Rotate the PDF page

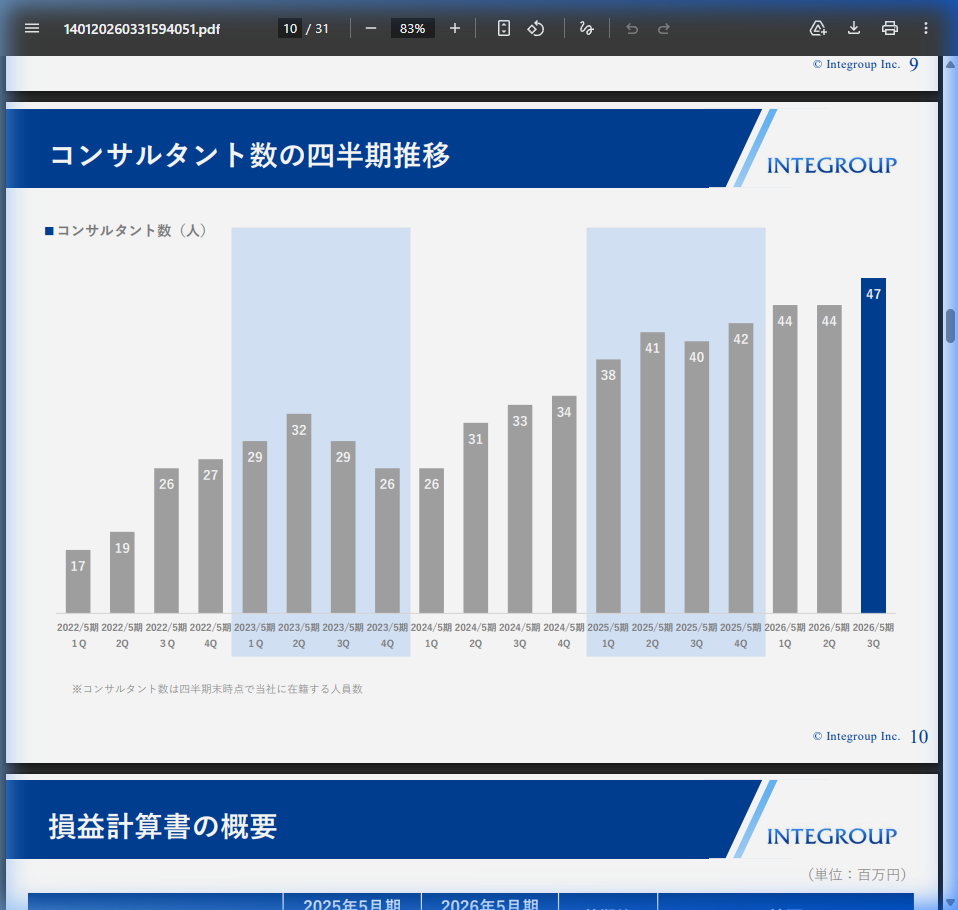536,28
